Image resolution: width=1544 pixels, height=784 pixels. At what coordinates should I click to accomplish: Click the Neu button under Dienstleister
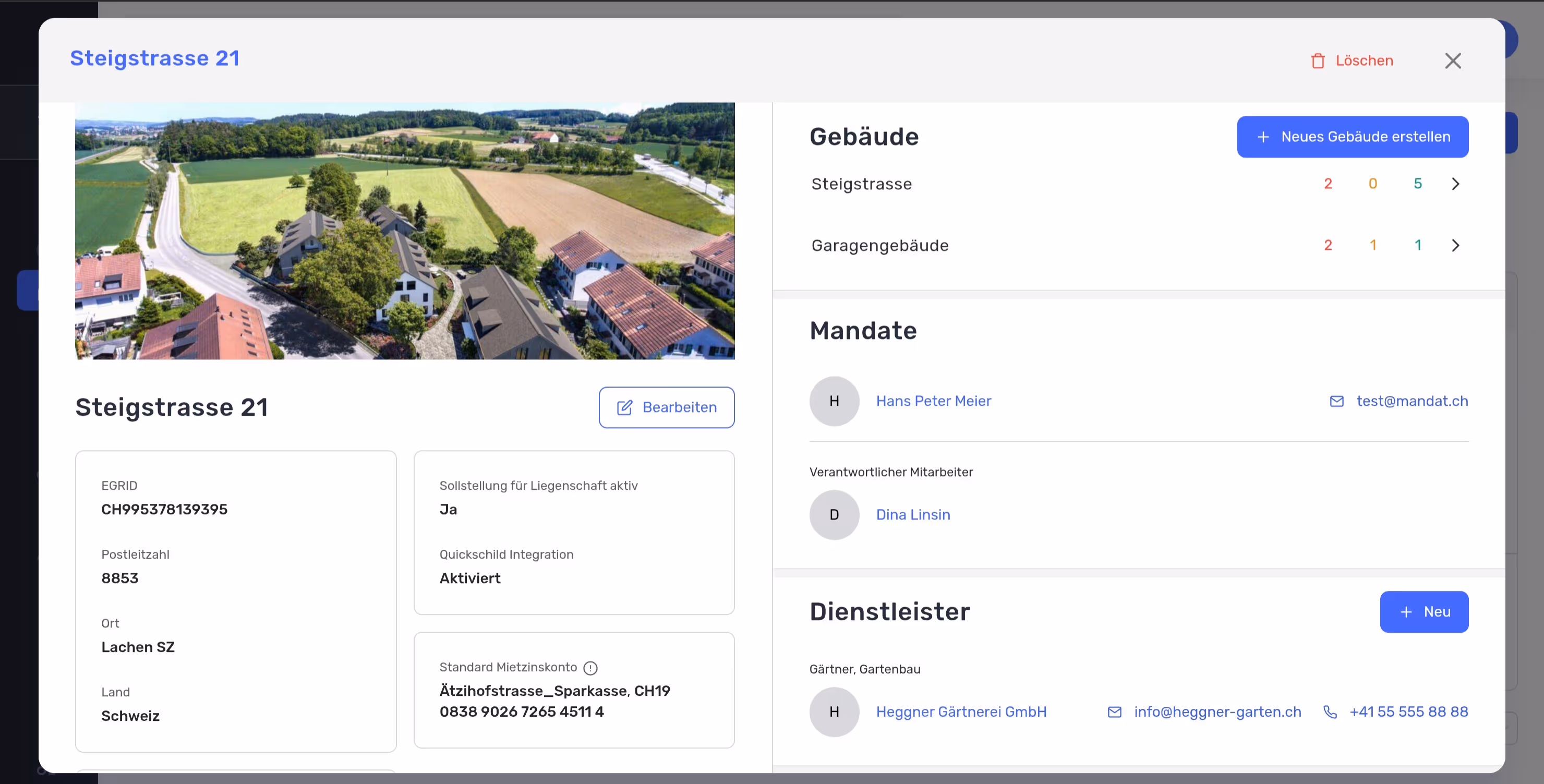tap(1424, 612)
